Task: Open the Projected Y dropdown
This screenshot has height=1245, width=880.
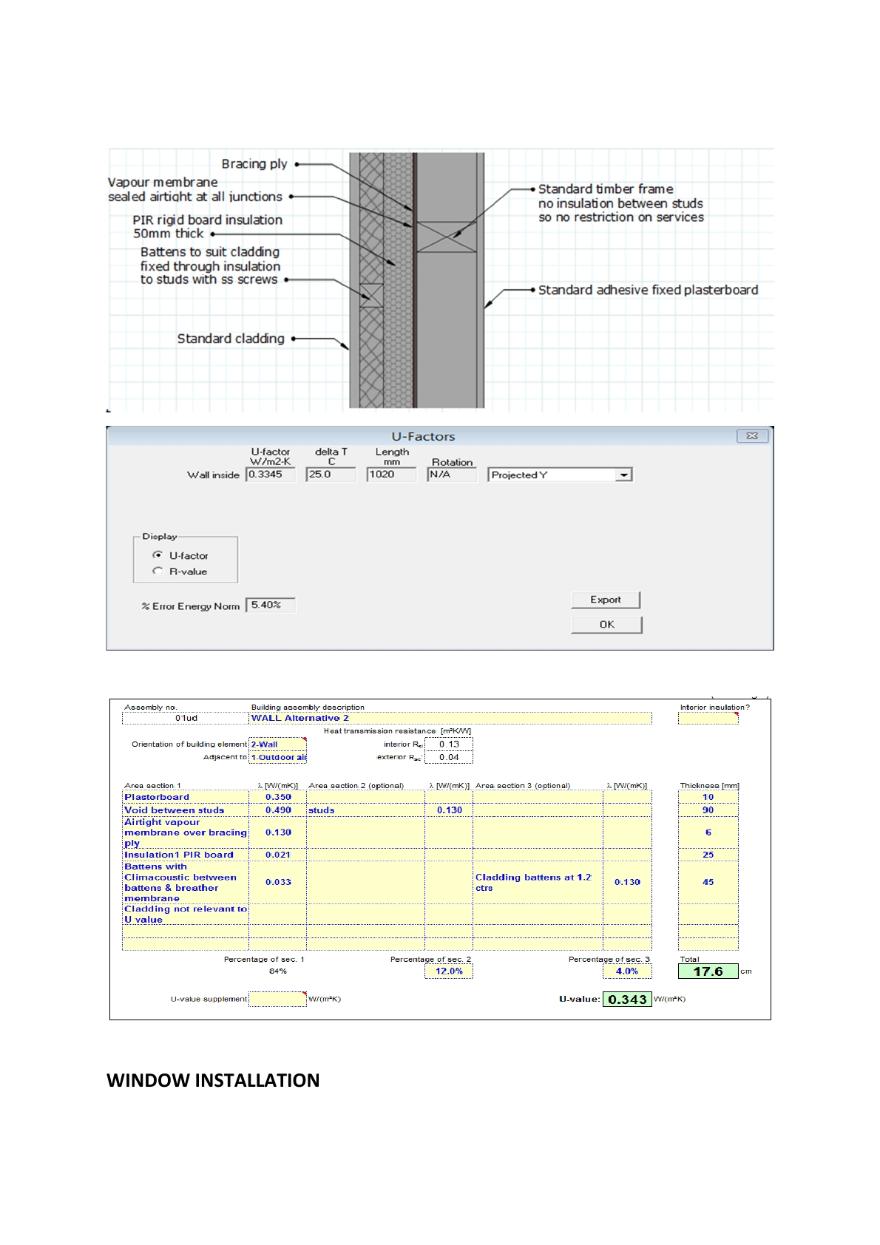Action: tap(624, 476)
